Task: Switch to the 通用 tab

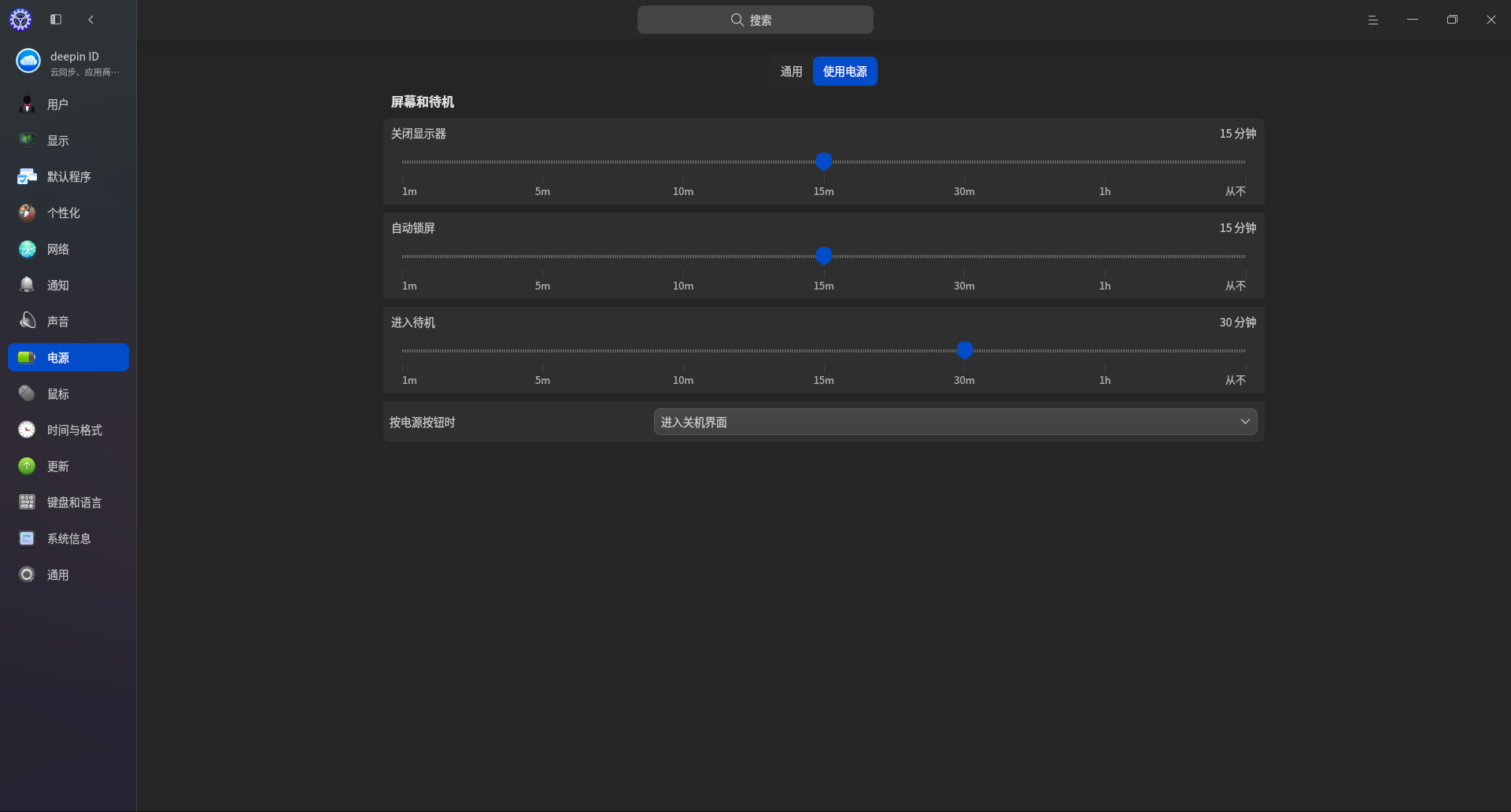Action: [791, 72]
